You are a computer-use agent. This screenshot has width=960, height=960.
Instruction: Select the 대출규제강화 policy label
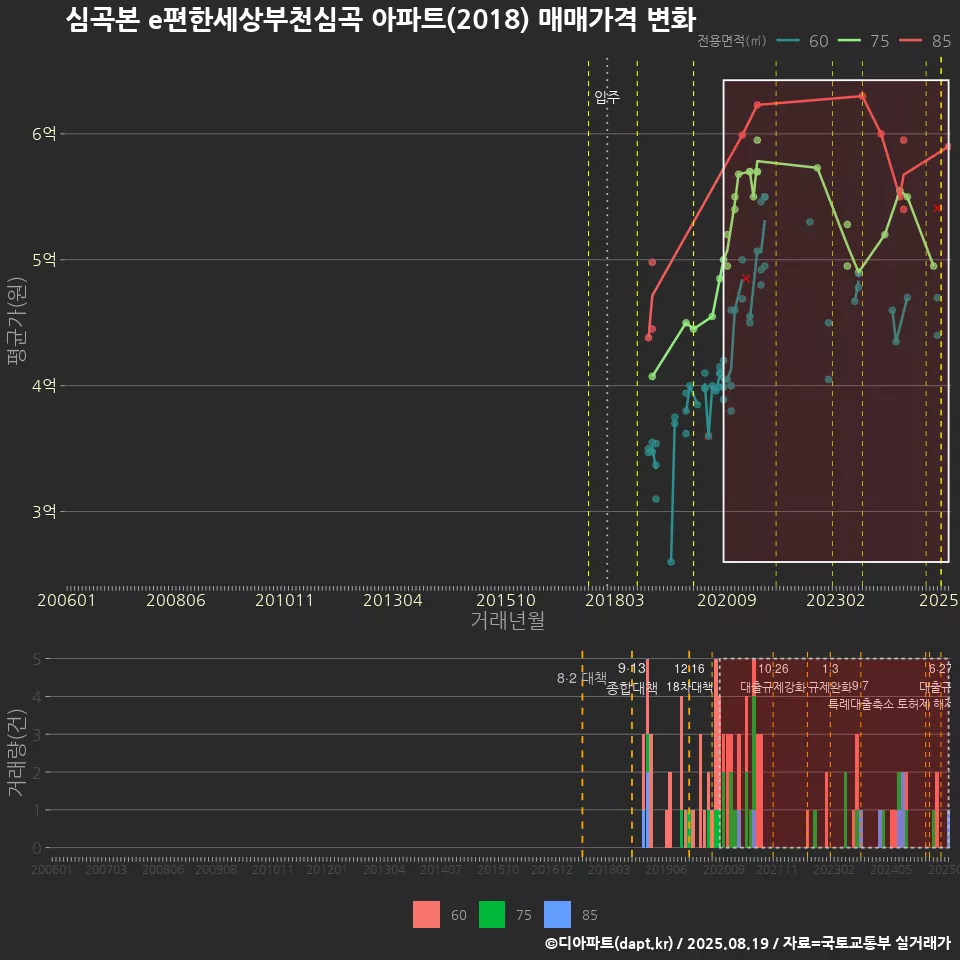[773, 687]
